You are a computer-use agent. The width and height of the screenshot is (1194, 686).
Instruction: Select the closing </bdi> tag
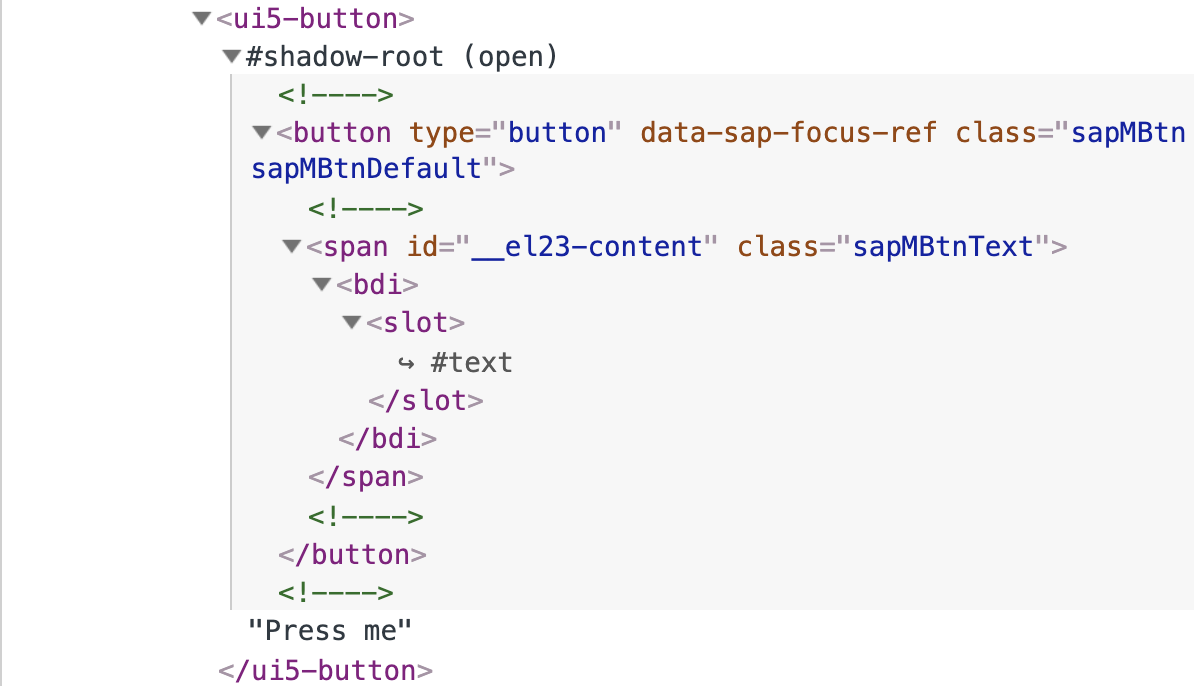click(388, 439)
